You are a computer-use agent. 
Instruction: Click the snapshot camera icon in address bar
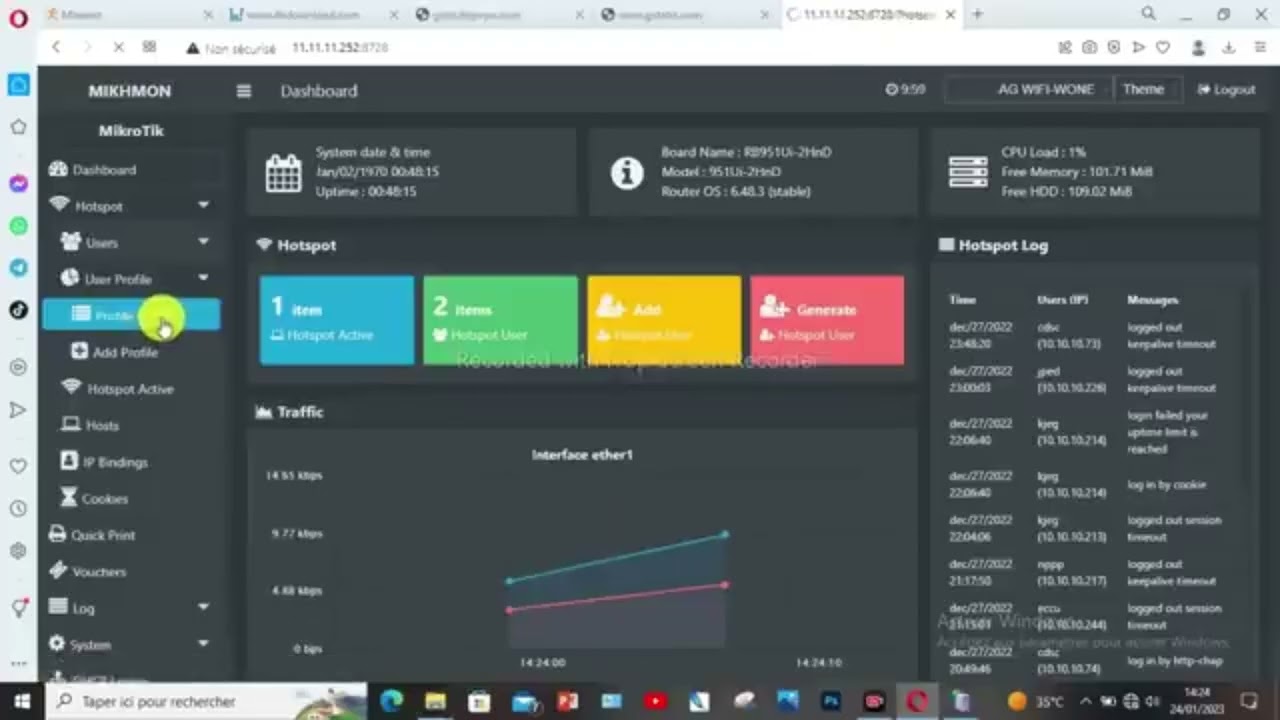tap(1089, 47)
